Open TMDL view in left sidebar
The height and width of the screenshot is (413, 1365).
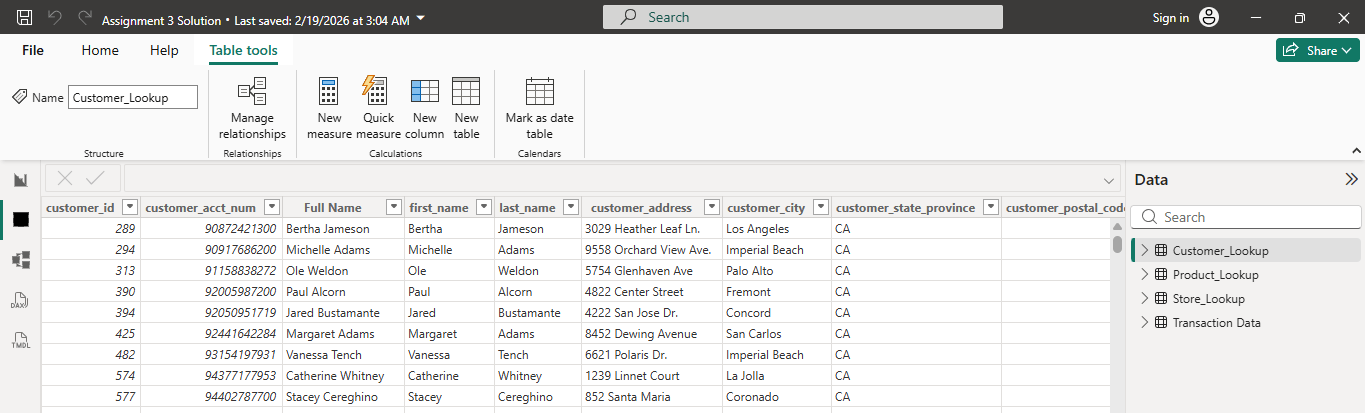click(x=20, y=341)
